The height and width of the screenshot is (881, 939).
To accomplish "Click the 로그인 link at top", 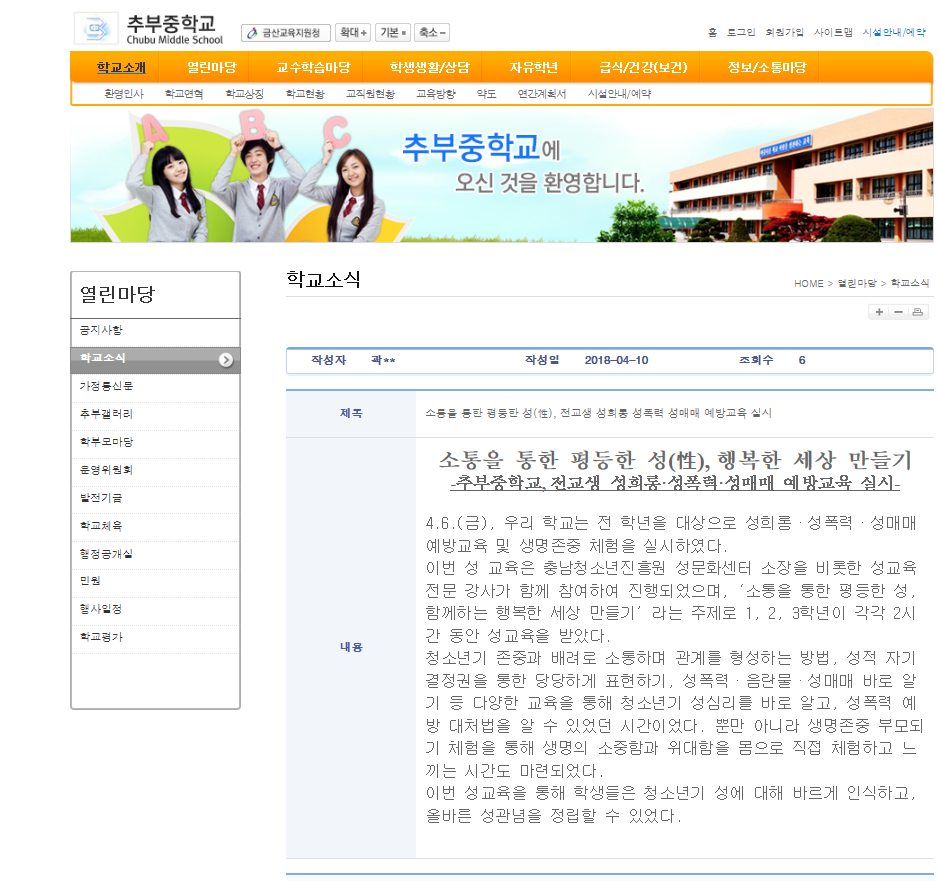I will (741, 33).
